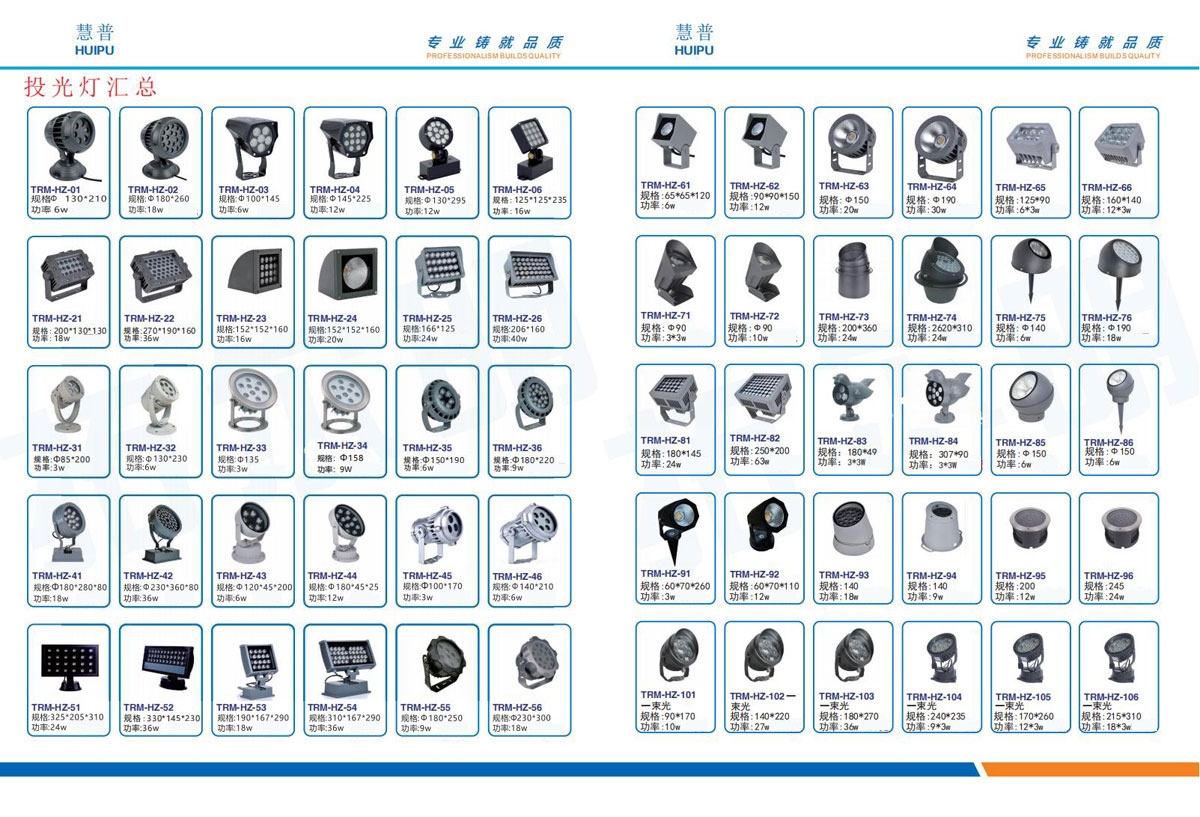This screenshot has width=1200, height=817.
Task: Select the TRM-HZ-81 square floodlight card
Action: pos(676,418)
